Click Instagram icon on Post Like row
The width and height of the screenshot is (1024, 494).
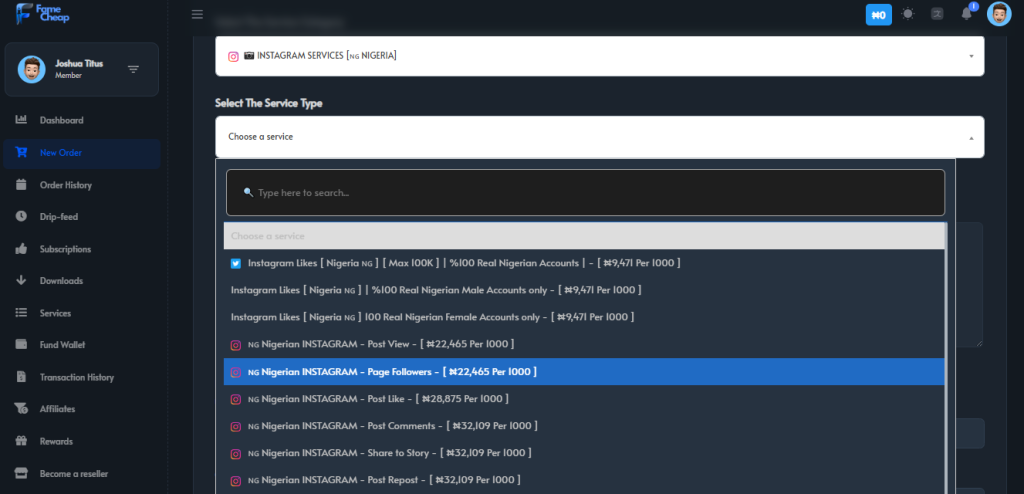click(x=236, y=399)
